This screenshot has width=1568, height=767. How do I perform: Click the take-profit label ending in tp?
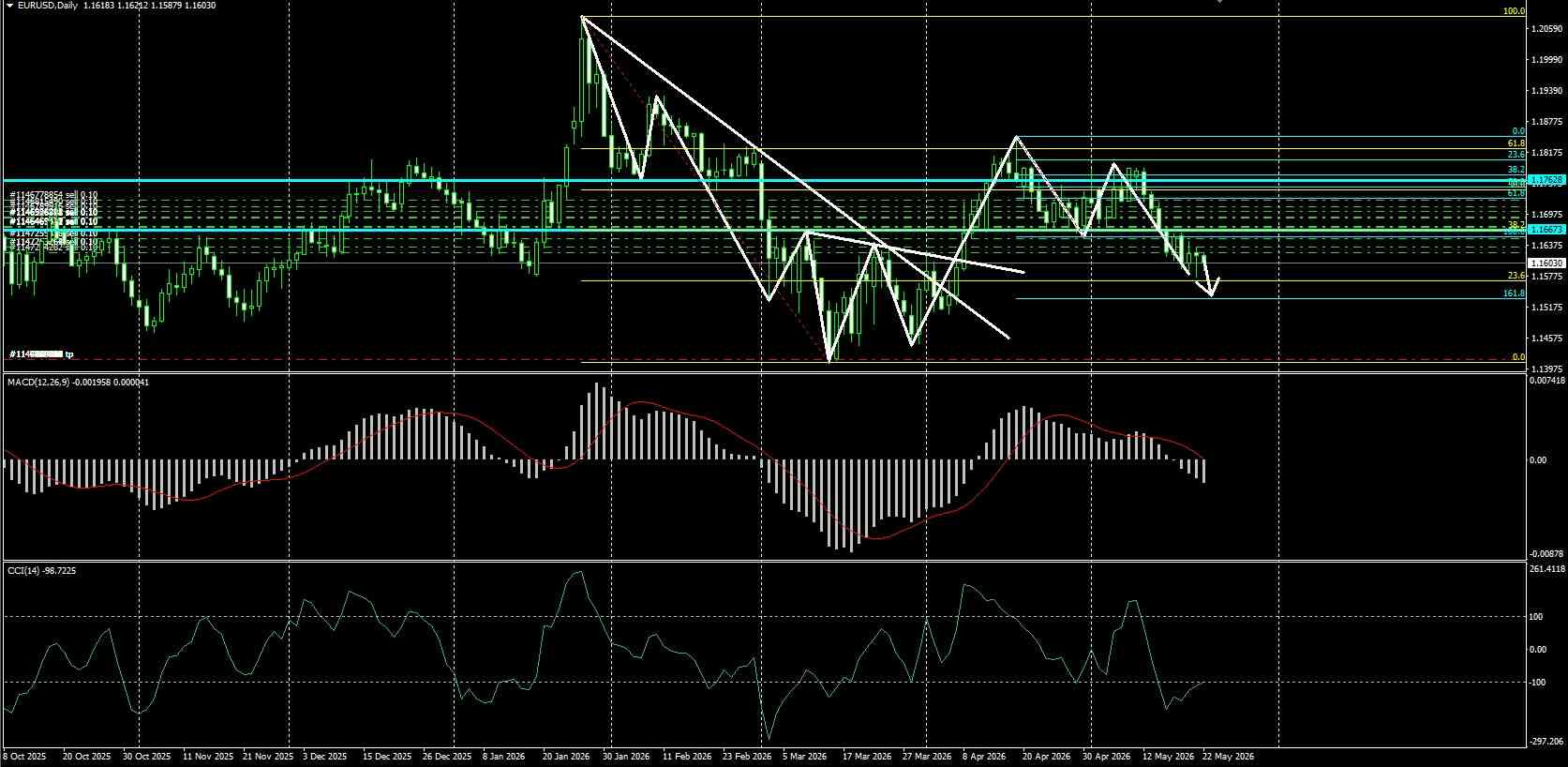tap(41, 354)
